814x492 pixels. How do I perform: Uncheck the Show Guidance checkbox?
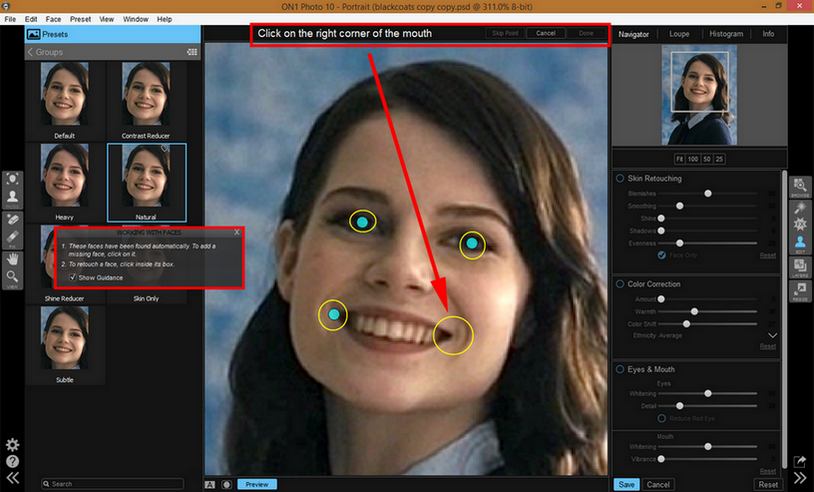pyautogui.click(x=72, y=277)
